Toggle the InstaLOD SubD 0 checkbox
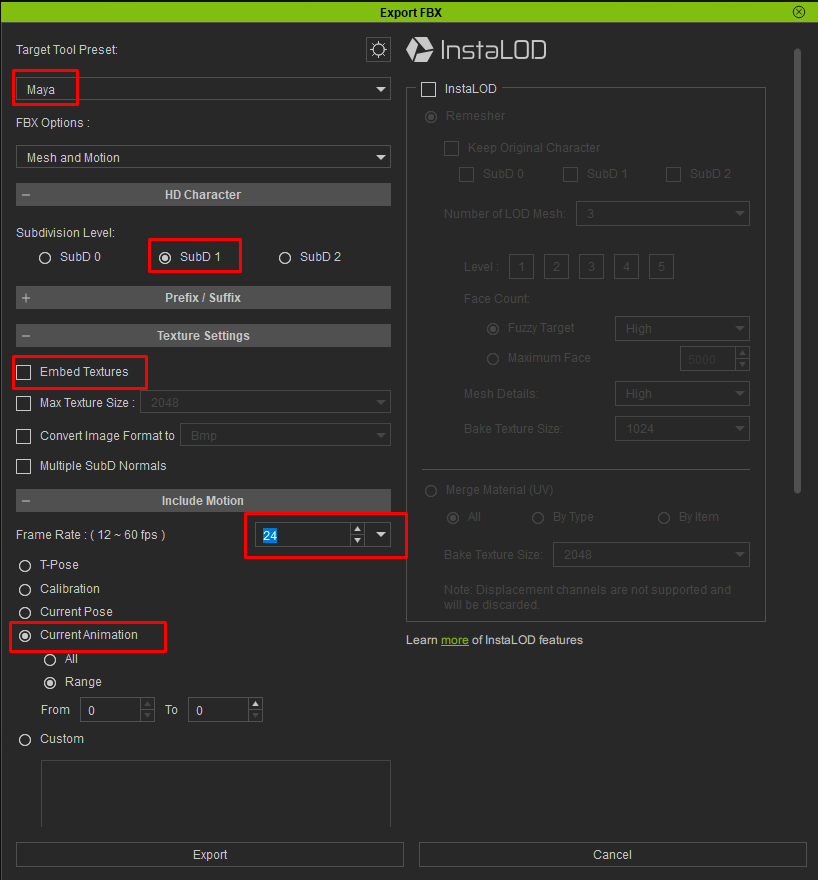This screenshot has width=818, height=880. tap(466, 175)
